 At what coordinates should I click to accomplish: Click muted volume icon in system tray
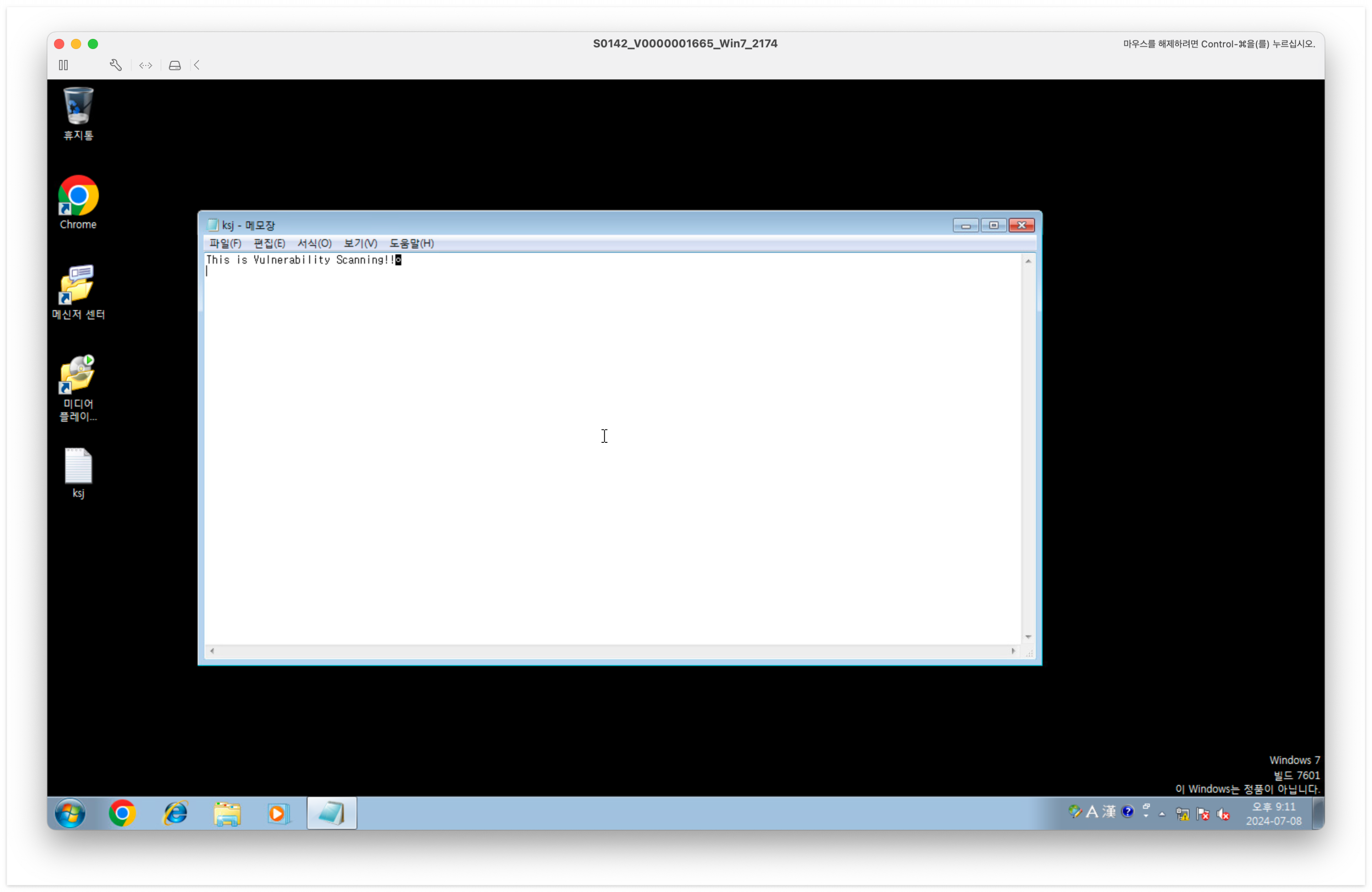coord(1223,814)
